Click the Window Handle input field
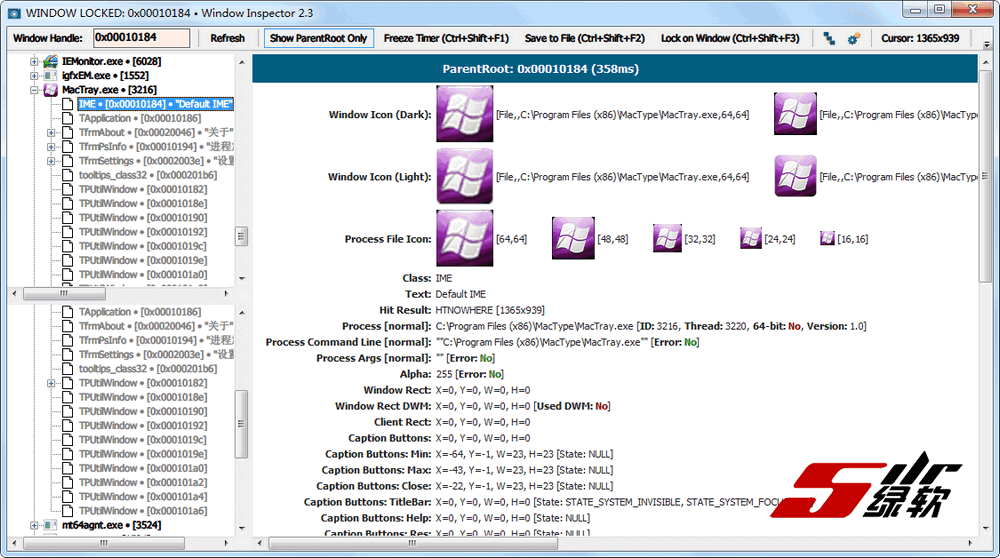The image size is (1000, 558). pyautogui.click(x=142, y=38)
